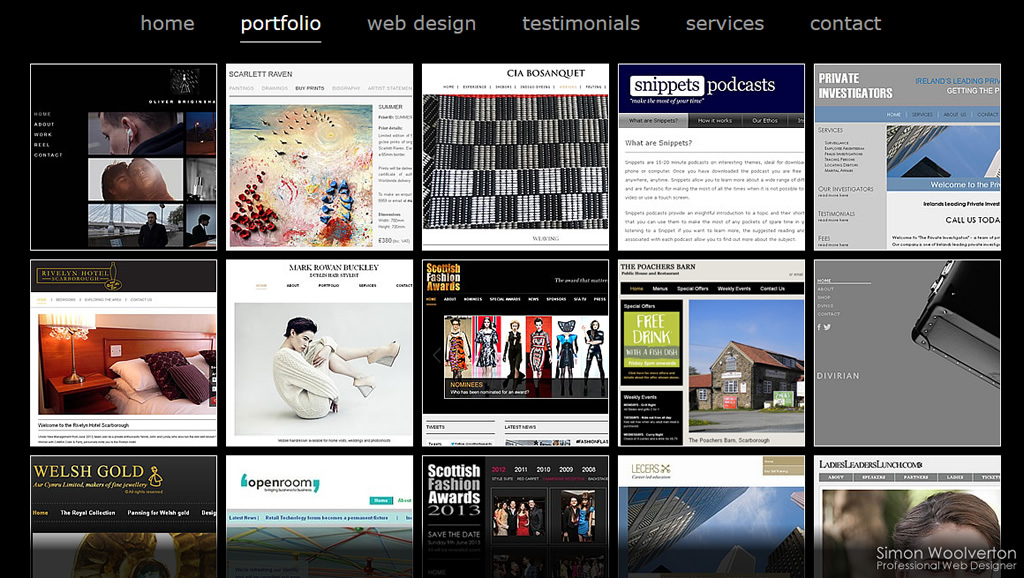This screenshot has height=578, width=1024.
Task: Open the Oliver Briginshaw portfolio thumbnail
Action: (x=123, y=157)
